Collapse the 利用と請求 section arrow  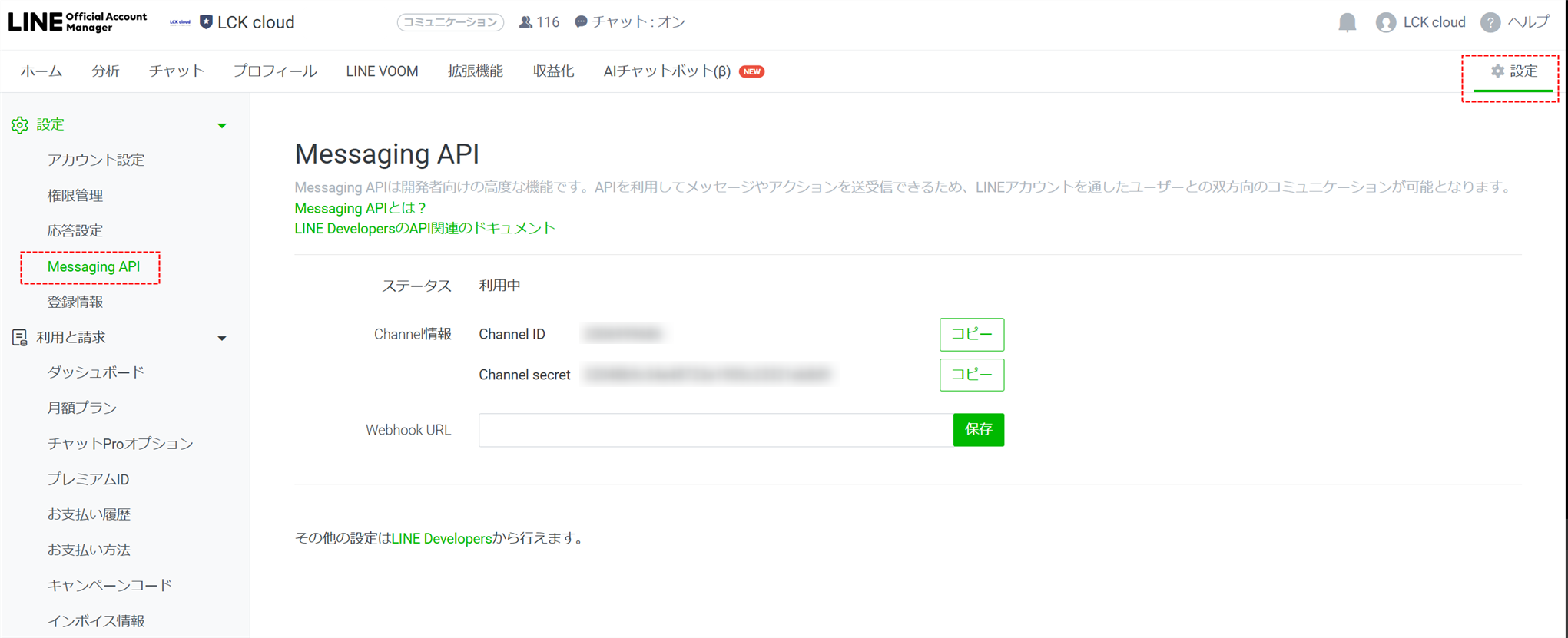(222, 338)
